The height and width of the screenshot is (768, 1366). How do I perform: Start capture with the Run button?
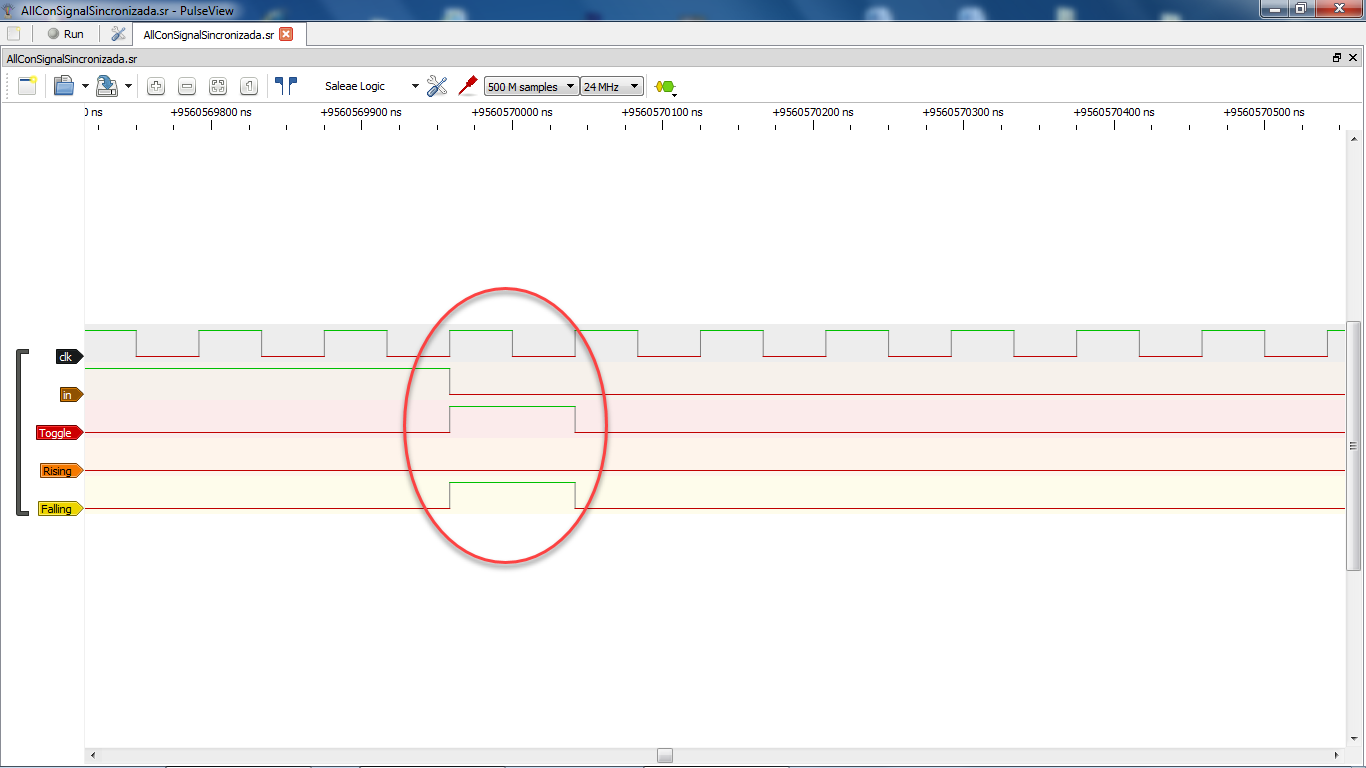tap(67, 34)
